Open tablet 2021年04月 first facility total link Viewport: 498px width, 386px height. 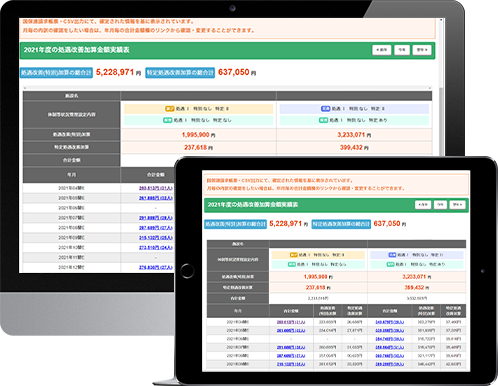291,322
